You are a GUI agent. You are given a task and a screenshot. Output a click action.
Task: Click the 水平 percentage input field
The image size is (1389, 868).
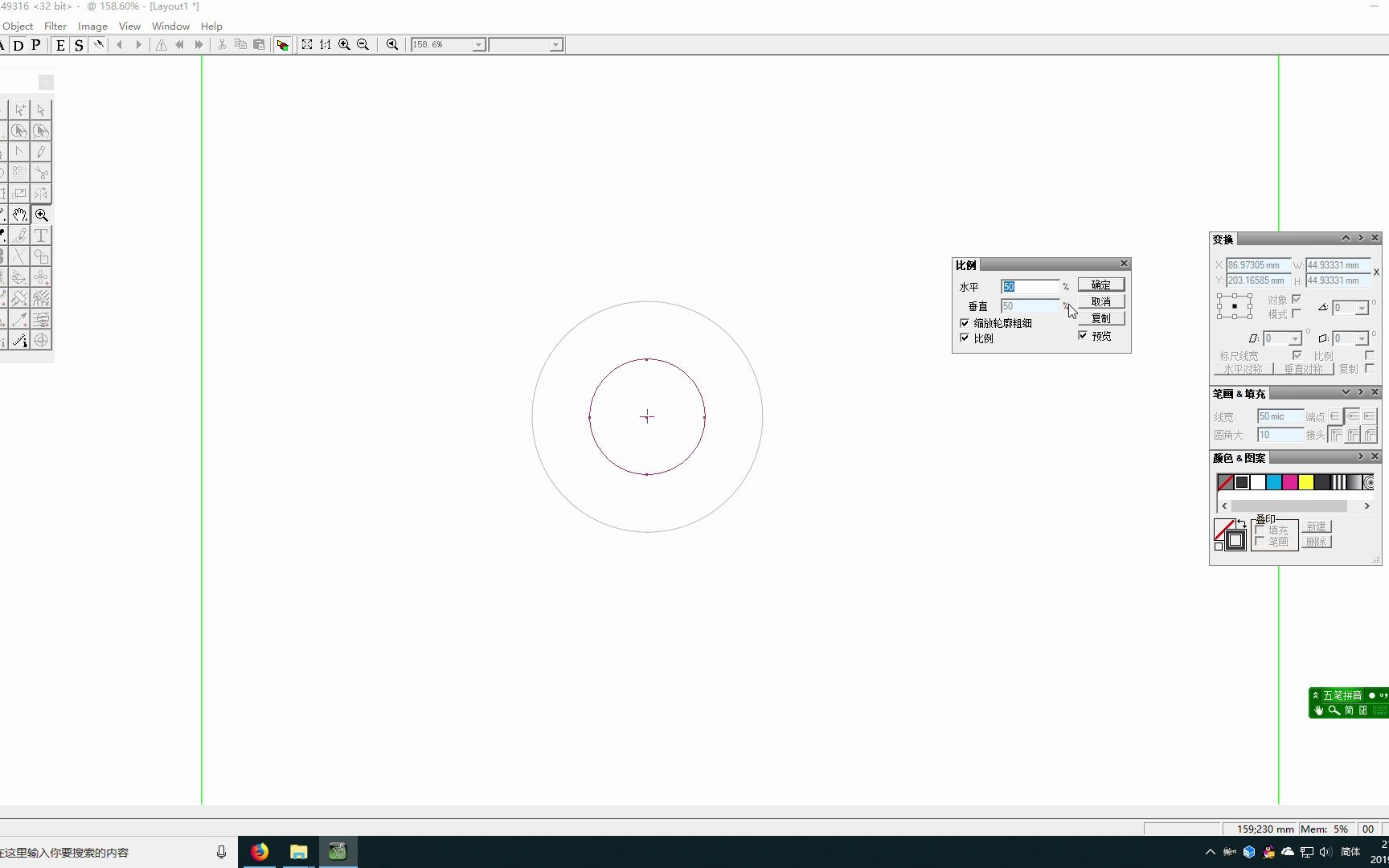click(x=1030, y=287)
